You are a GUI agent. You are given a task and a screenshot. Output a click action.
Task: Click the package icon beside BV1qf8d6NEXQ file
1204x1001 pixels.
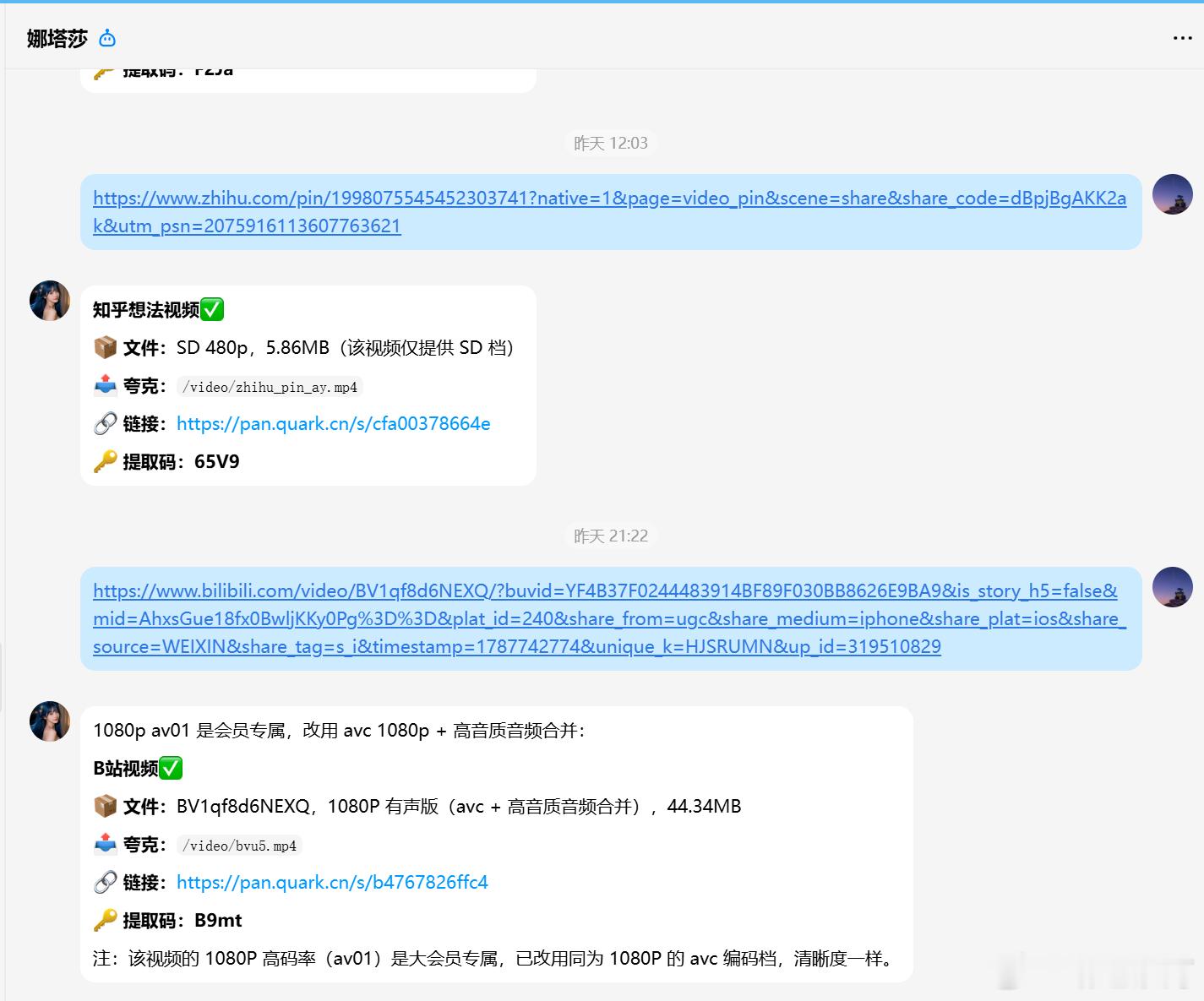point(105,807)
